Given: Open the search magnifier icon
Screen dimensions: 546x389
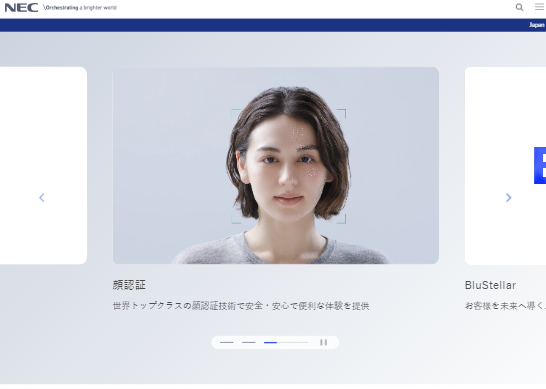Looking at the screenshot, I should pos(520,7).
